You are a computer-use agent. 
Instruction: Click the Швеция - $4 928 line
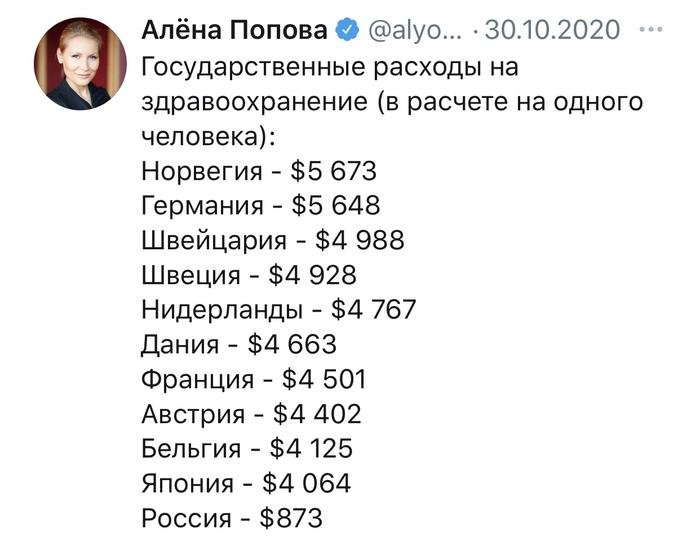250,274
